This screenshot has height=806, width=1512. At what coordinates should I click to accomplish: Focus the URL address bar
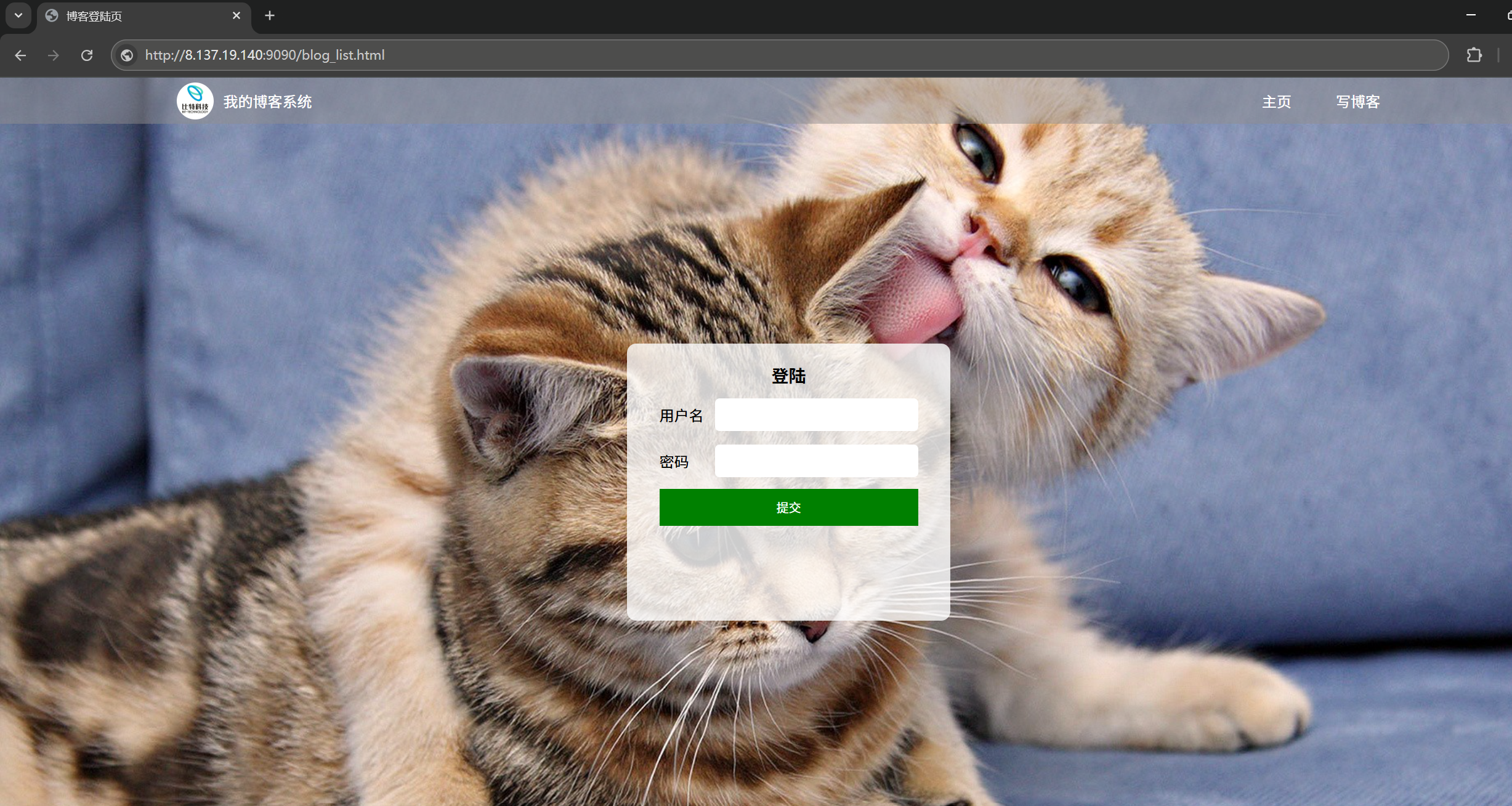click(x=739, y=55)
